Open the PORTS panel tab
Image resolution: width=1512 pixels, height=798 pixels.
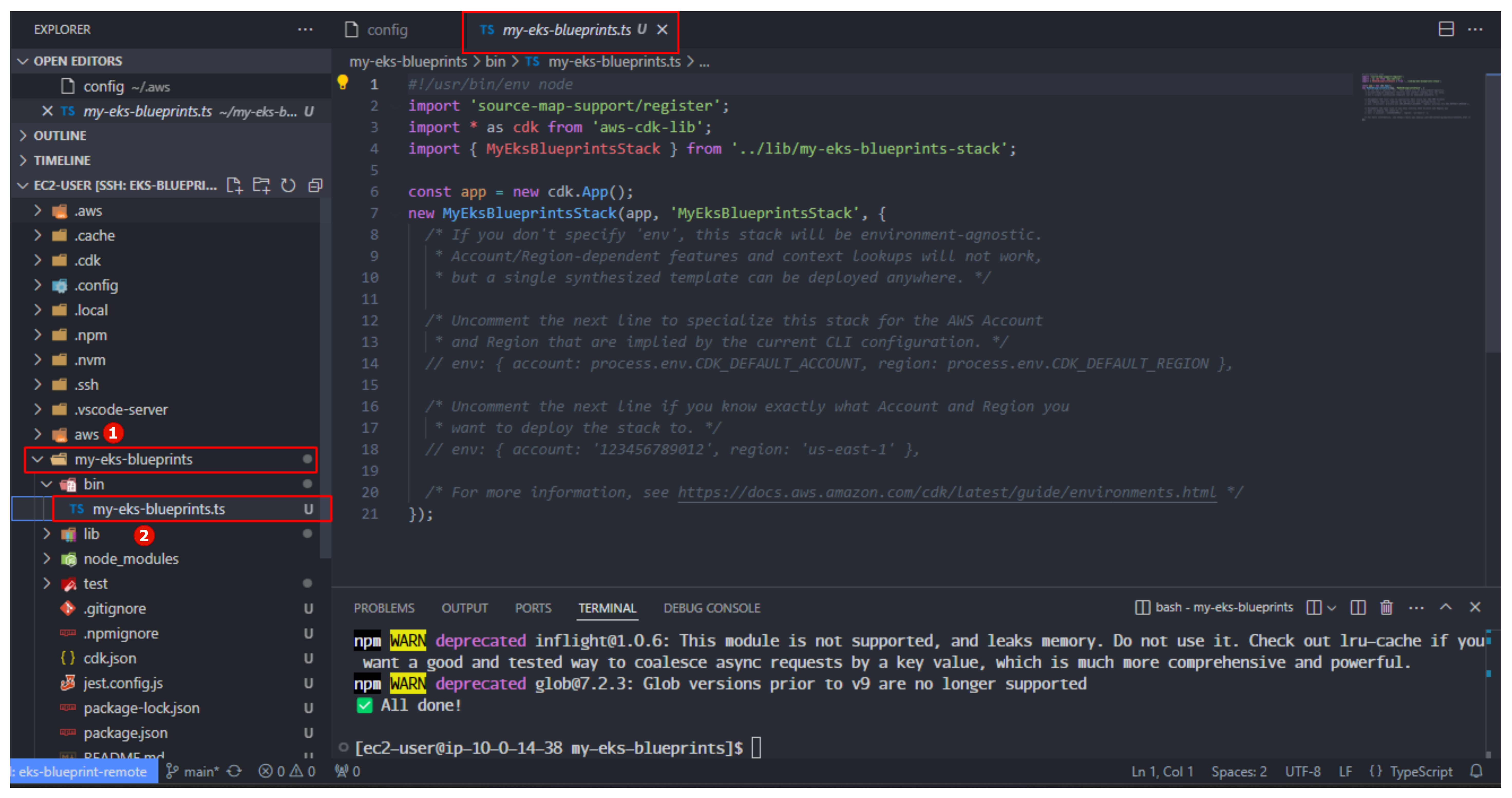(533, 608)
